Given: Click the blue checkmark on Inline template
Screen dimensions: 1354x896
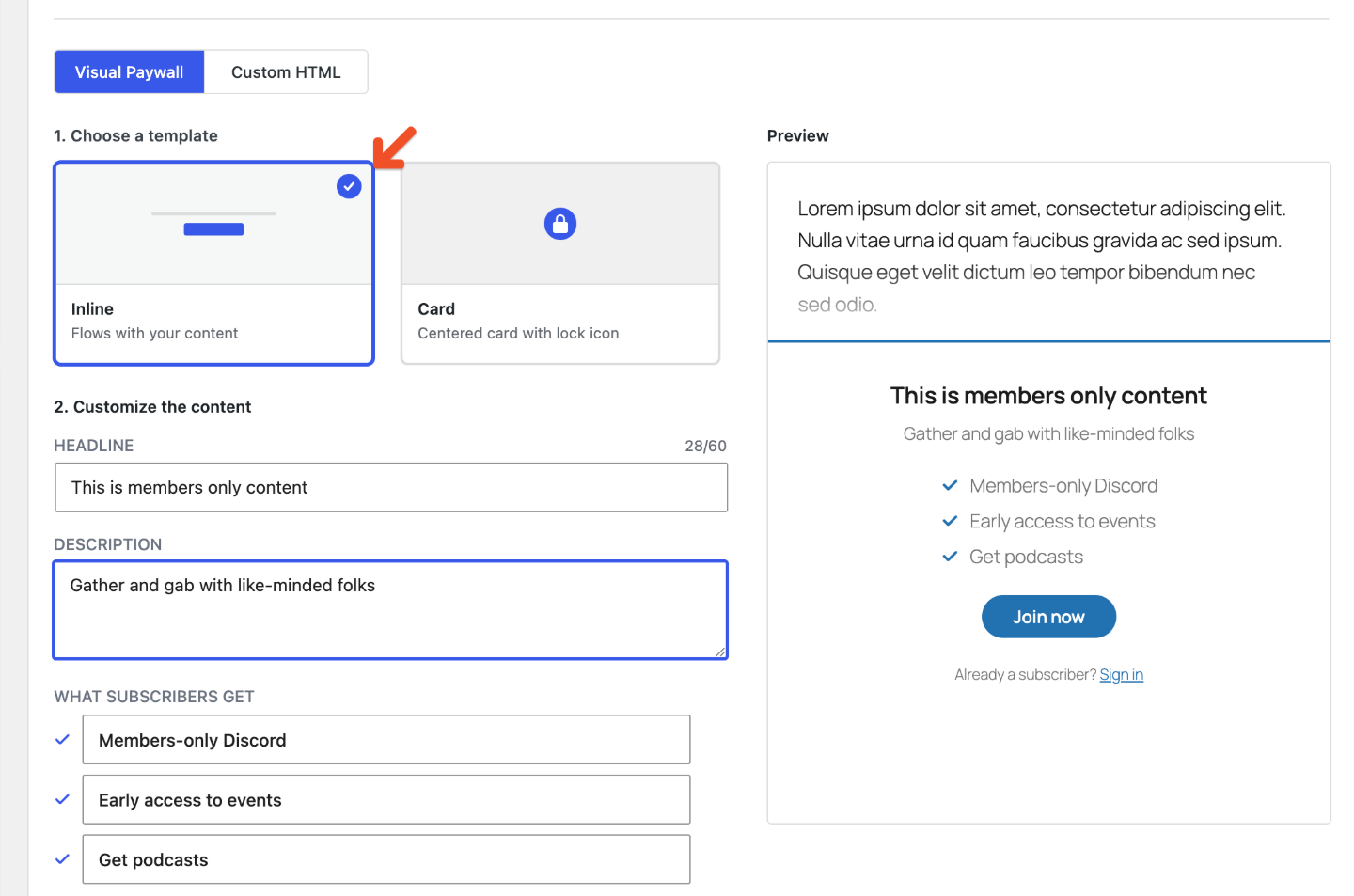Looking at the screenshot, I should tap(349, 186).
